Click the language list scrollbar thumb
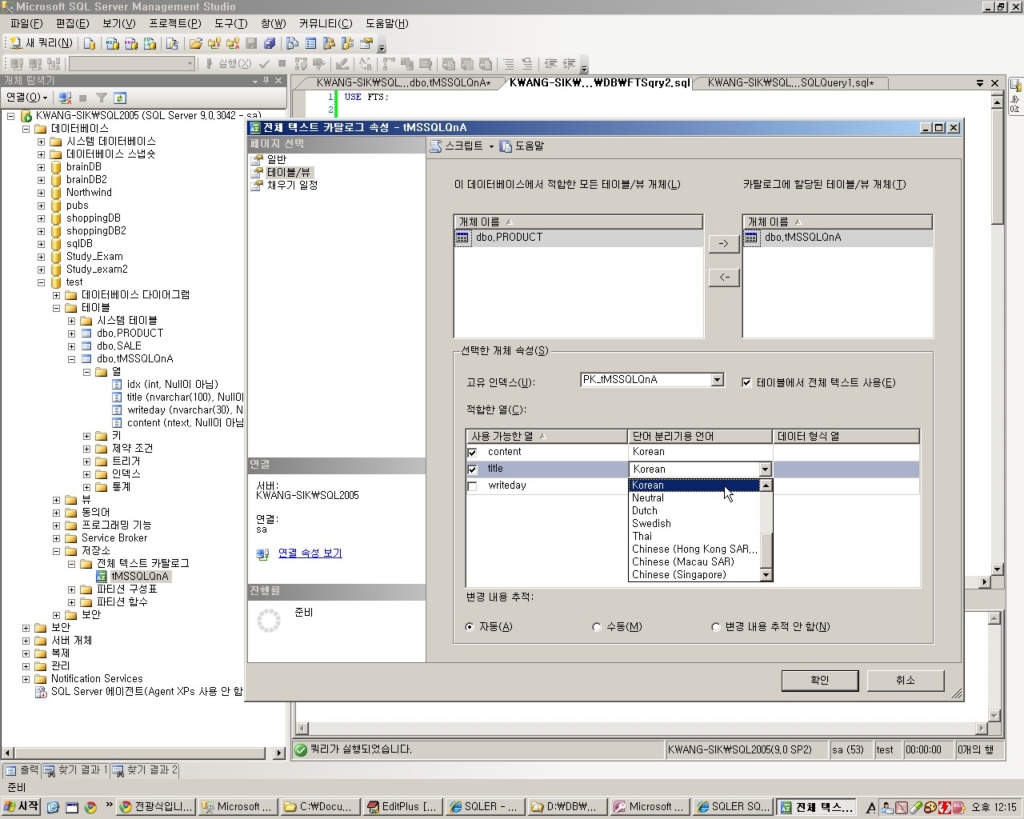 click(766, 550)
